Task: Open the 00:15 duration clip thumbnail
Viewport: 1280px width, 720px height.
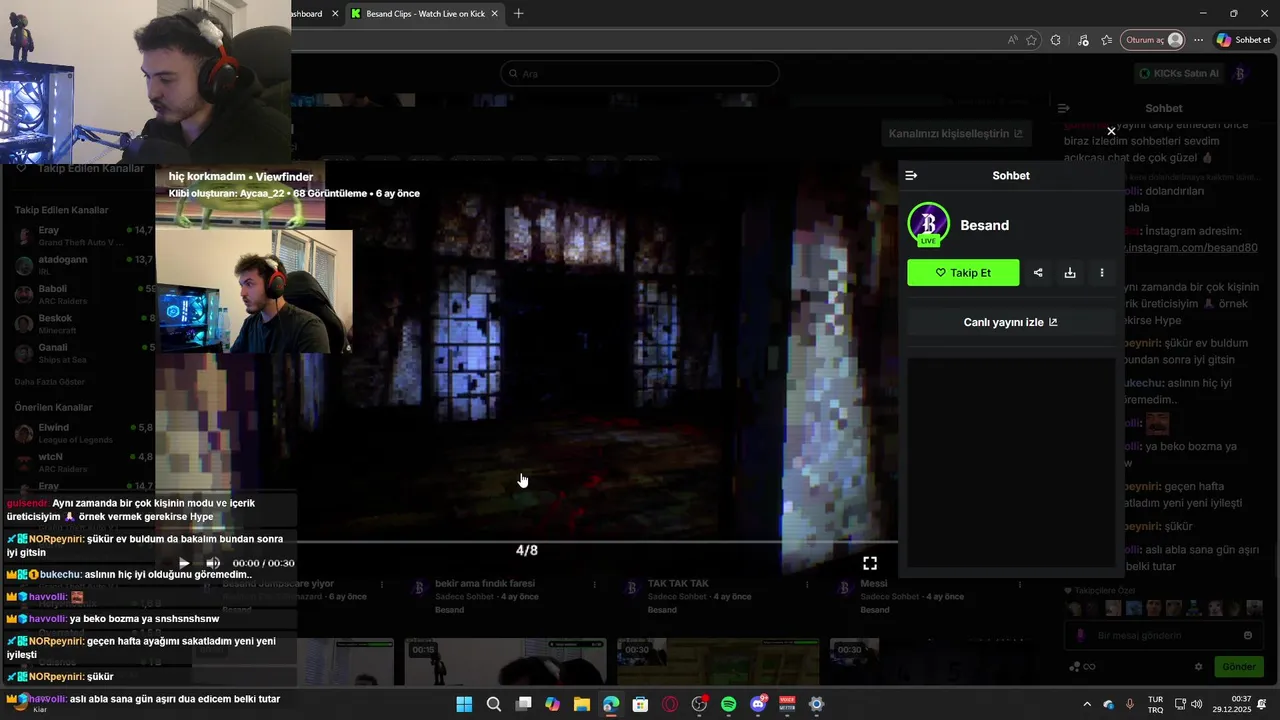Action: (x=505, y=662)
